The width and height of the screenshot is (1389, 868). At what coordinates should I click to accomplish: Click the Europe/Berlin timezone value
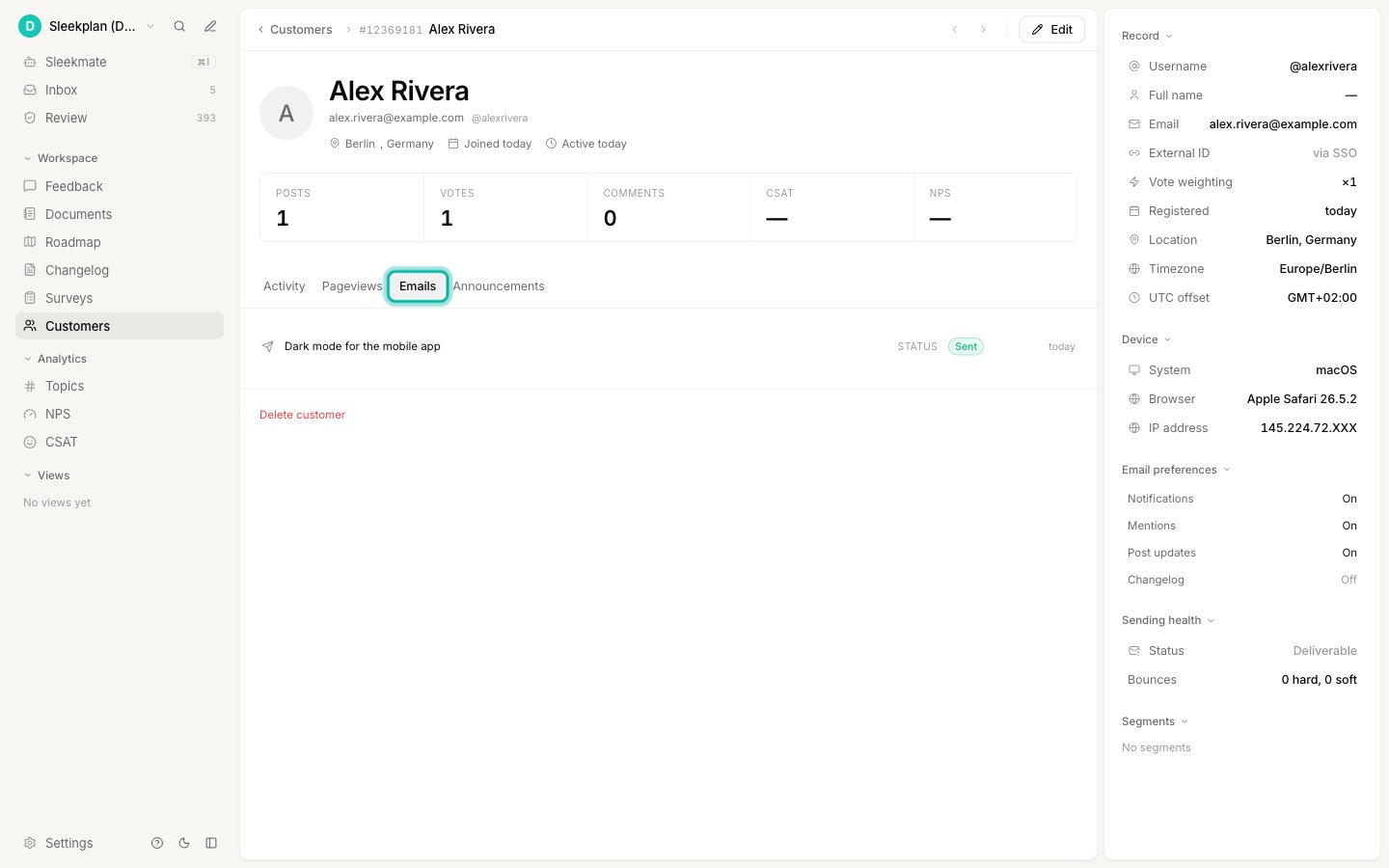pyautogui.click(x=1318, y=269)
